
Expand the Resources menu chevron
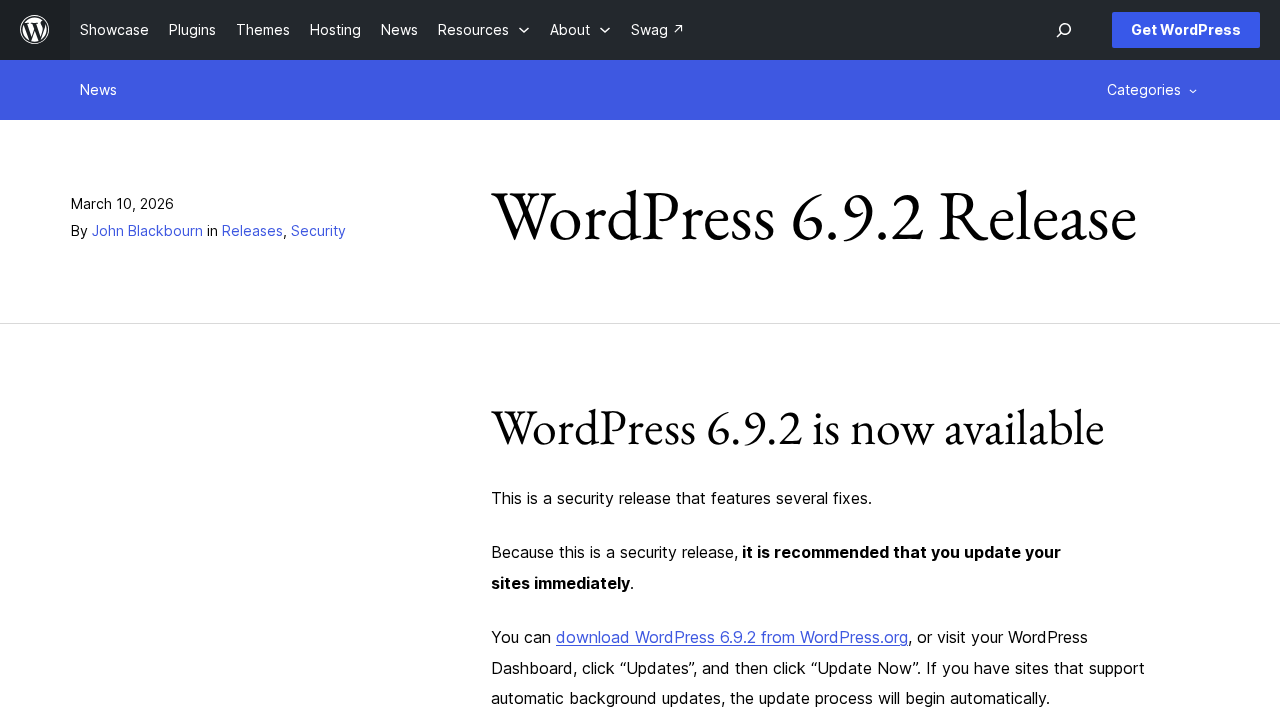[523, 30]
